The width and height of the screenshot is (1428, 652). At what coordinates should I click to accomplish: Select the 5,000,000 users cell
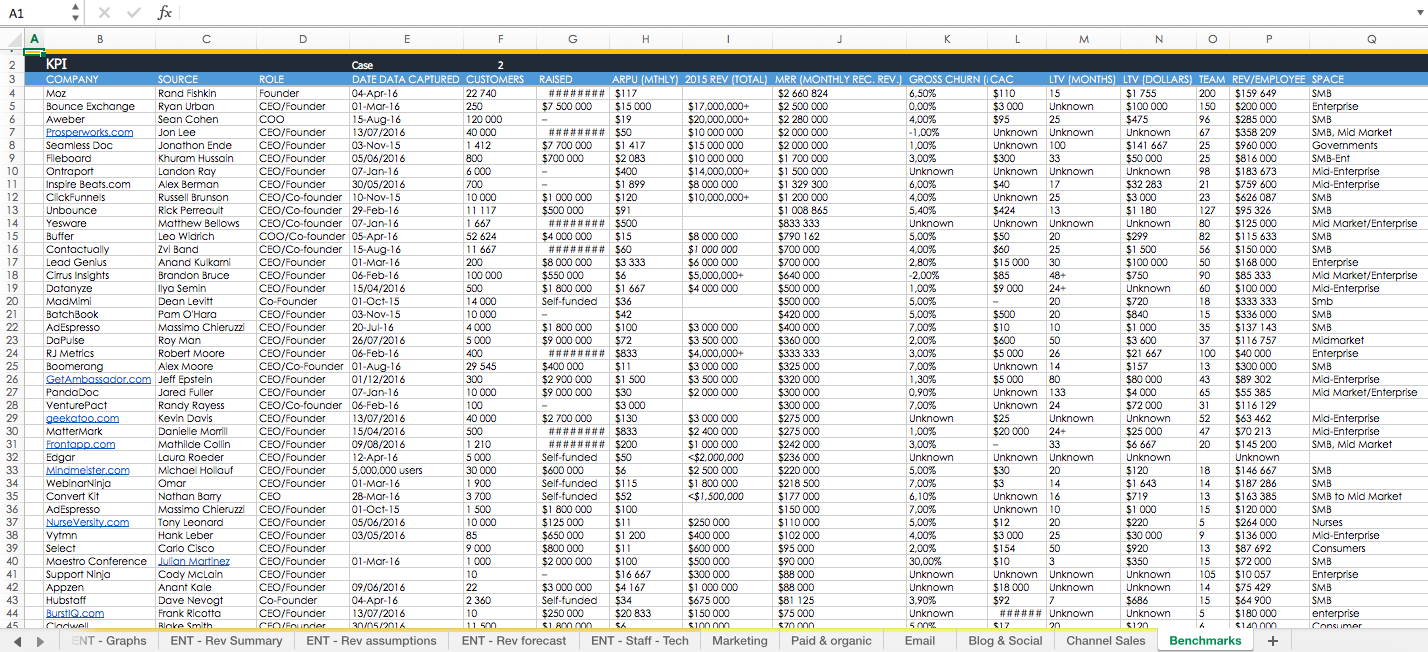click(406, 470)
